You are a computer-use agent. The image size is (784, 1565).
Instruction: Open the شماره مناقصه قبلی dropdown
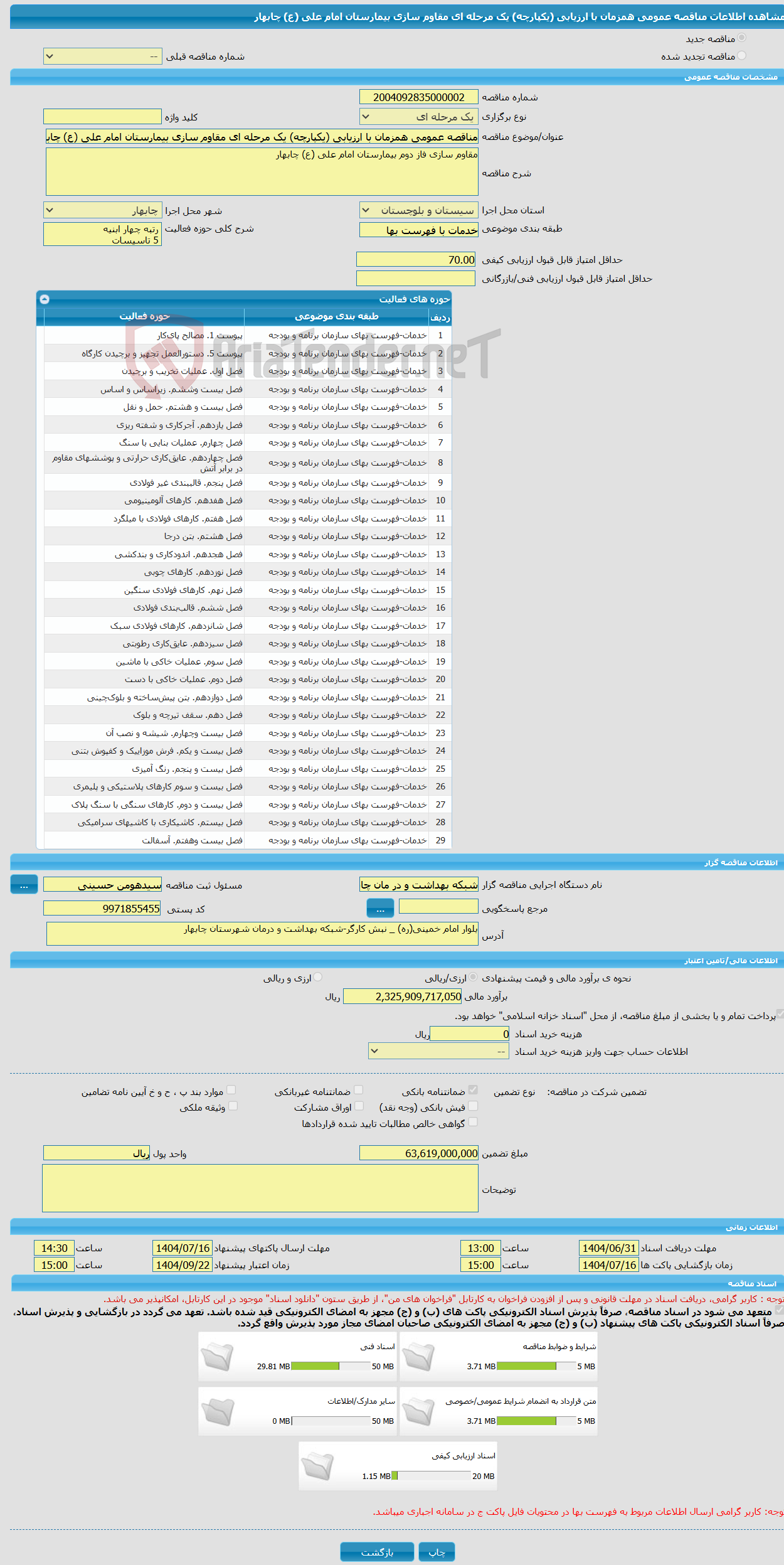(x=102, y=56)
